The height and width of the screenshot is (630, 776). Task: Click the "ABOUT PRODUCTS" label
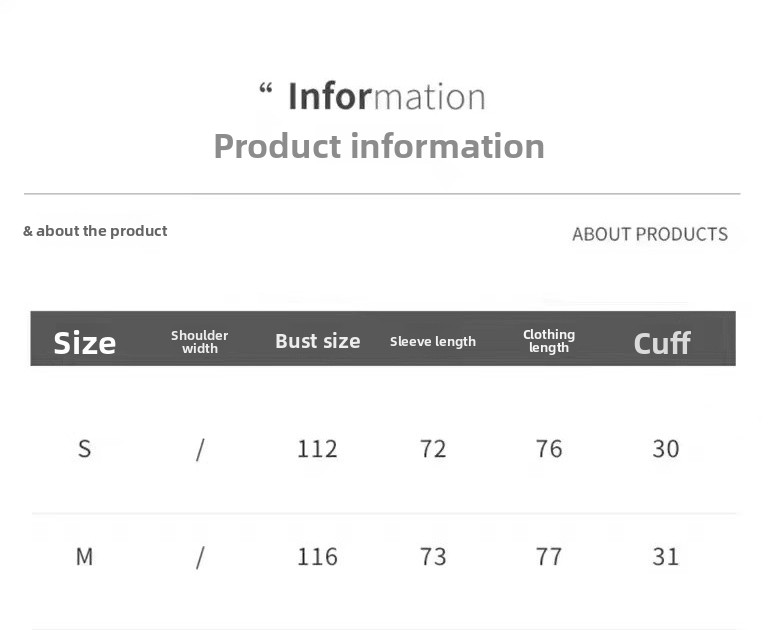click(x=650, y=234)
